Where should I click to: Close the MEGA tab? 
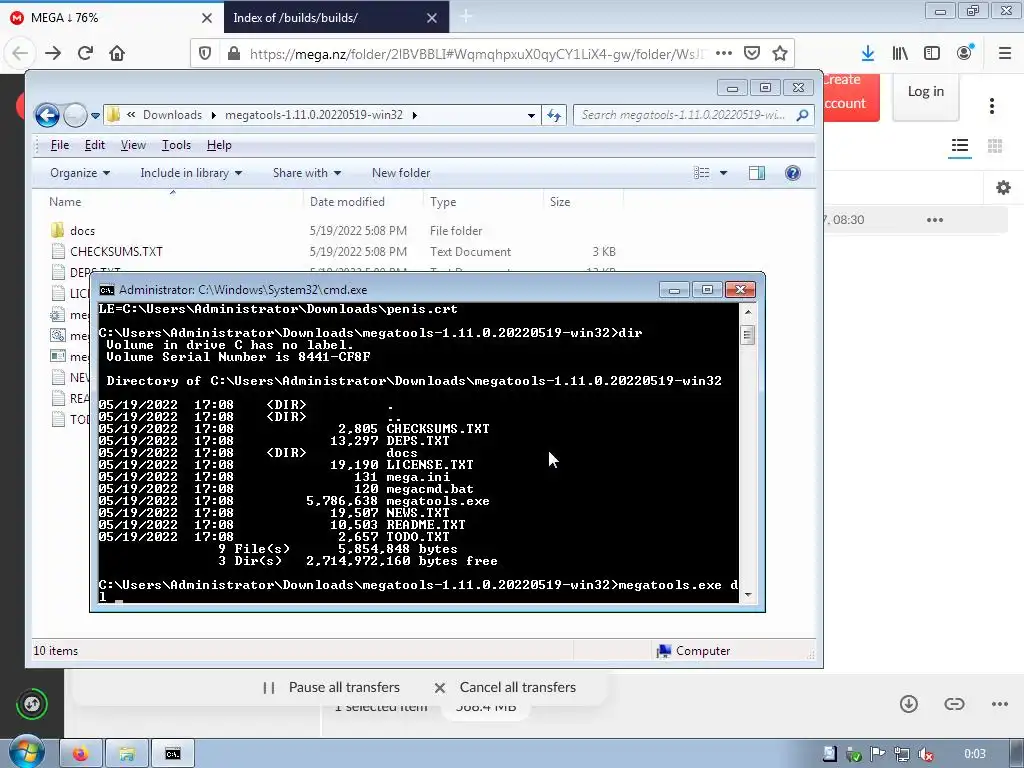[206, 18]
